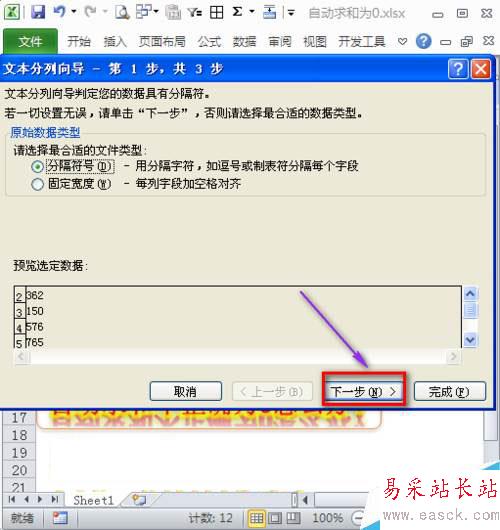Open the 文件 tab
This screenshot has width=500, height=530.
pos(30,41)
